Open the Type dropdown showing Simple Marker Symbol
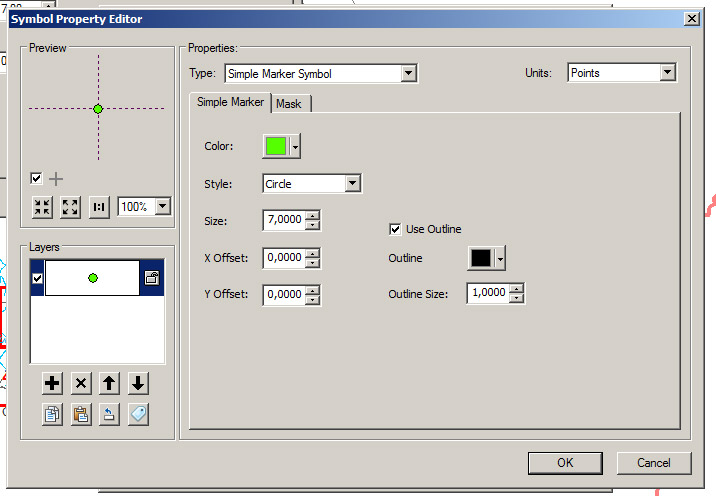The height and width of the screenshot is (496, 716). click(409, 73)
